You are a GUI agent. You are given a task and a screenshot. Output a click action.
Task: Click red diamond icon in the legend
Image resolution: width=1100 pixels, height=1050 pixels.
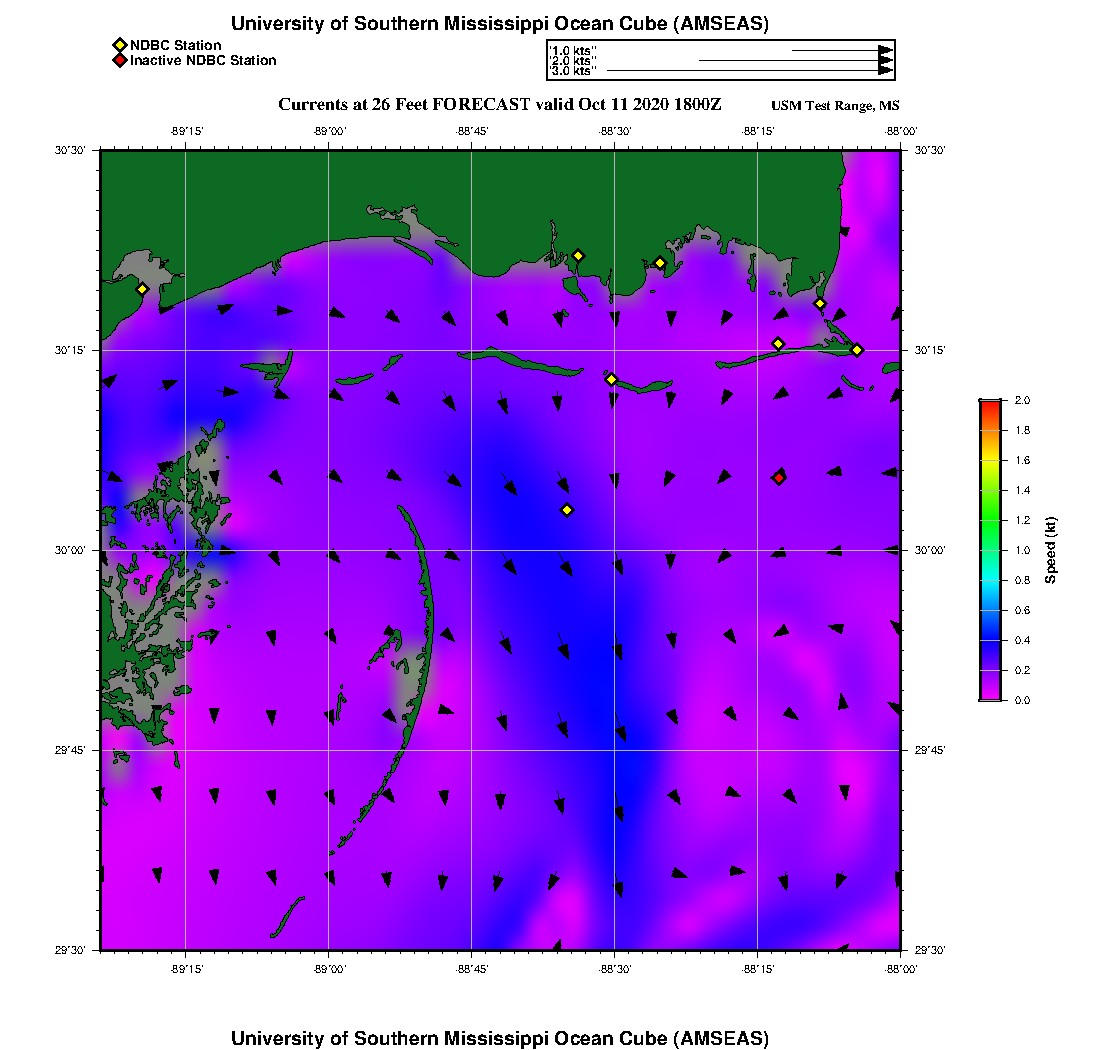119,60
